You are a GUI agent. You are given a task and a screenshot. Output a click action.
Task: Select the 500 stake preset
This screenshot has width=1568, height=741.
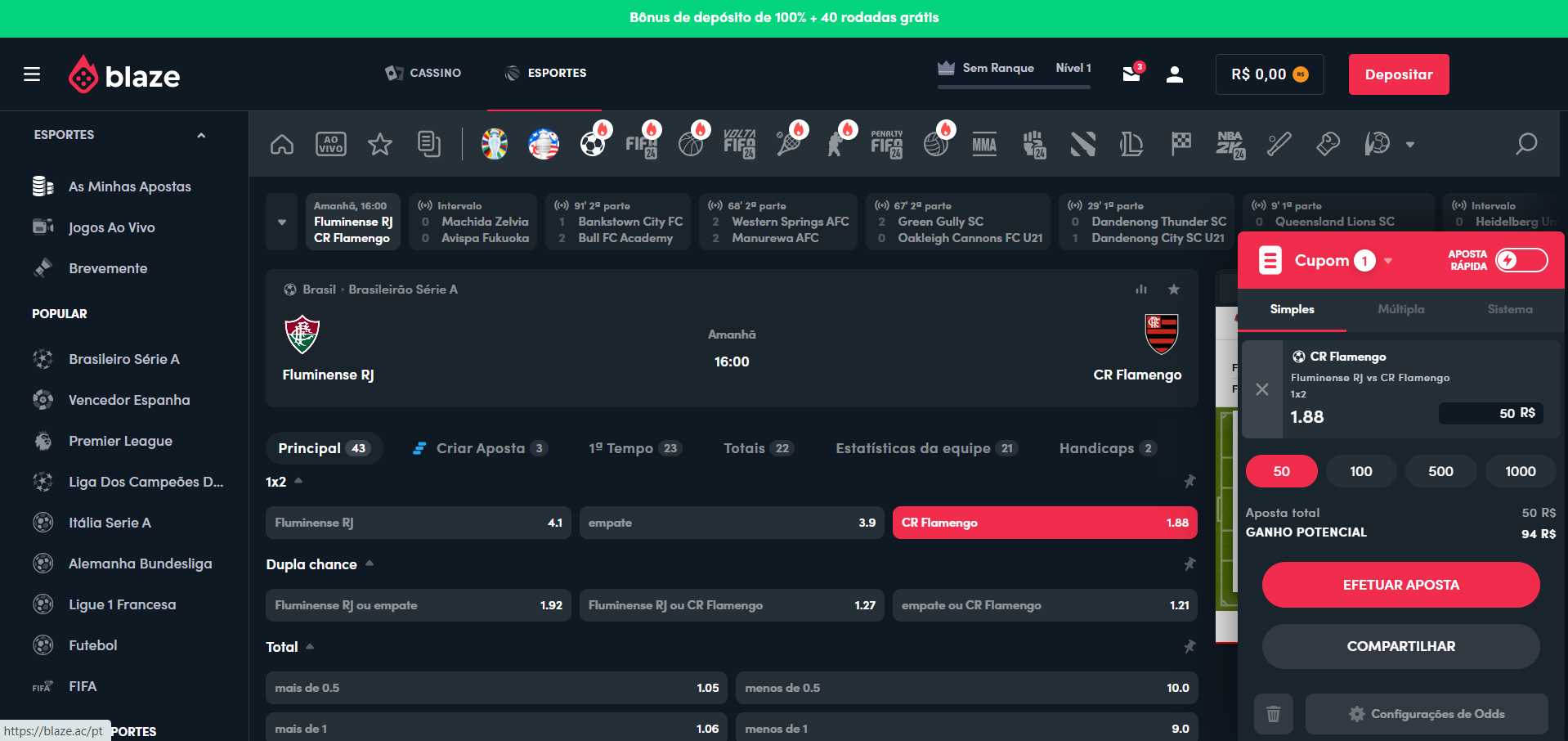[1440, 471]
